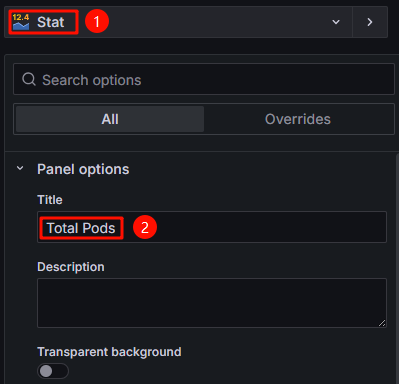Click the Description field label
Image resolution: width=399 pixels, height=384 pixels.
click(x=71, y=267)
